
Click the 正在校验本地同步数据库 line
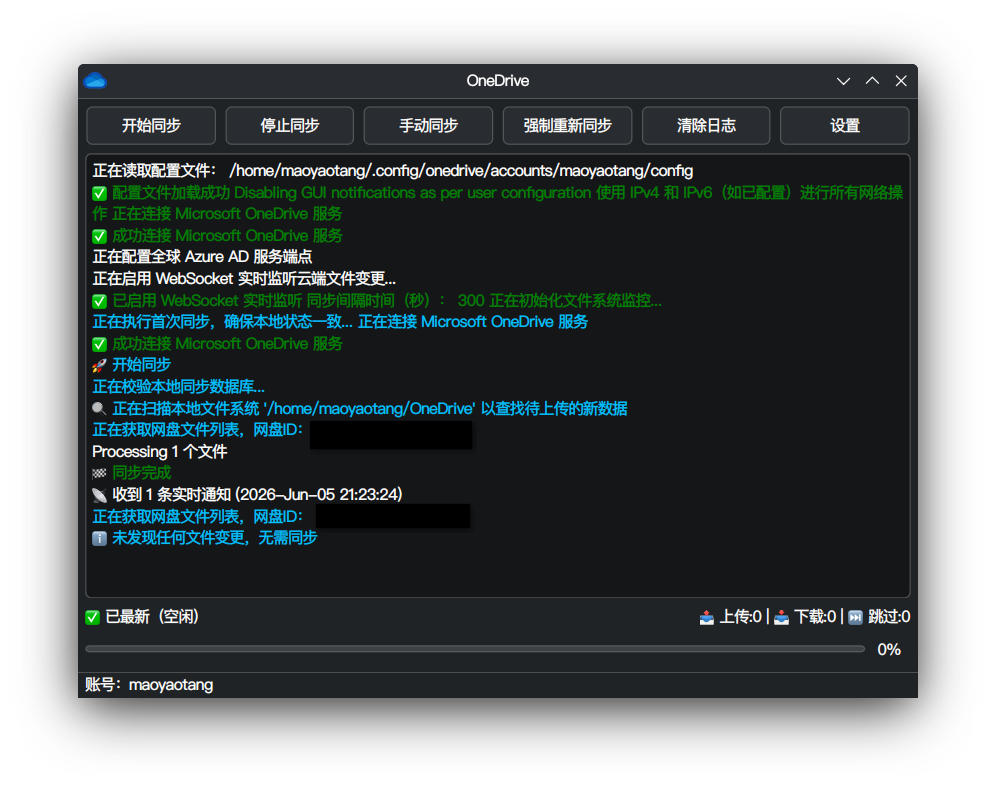coord(178,387)
